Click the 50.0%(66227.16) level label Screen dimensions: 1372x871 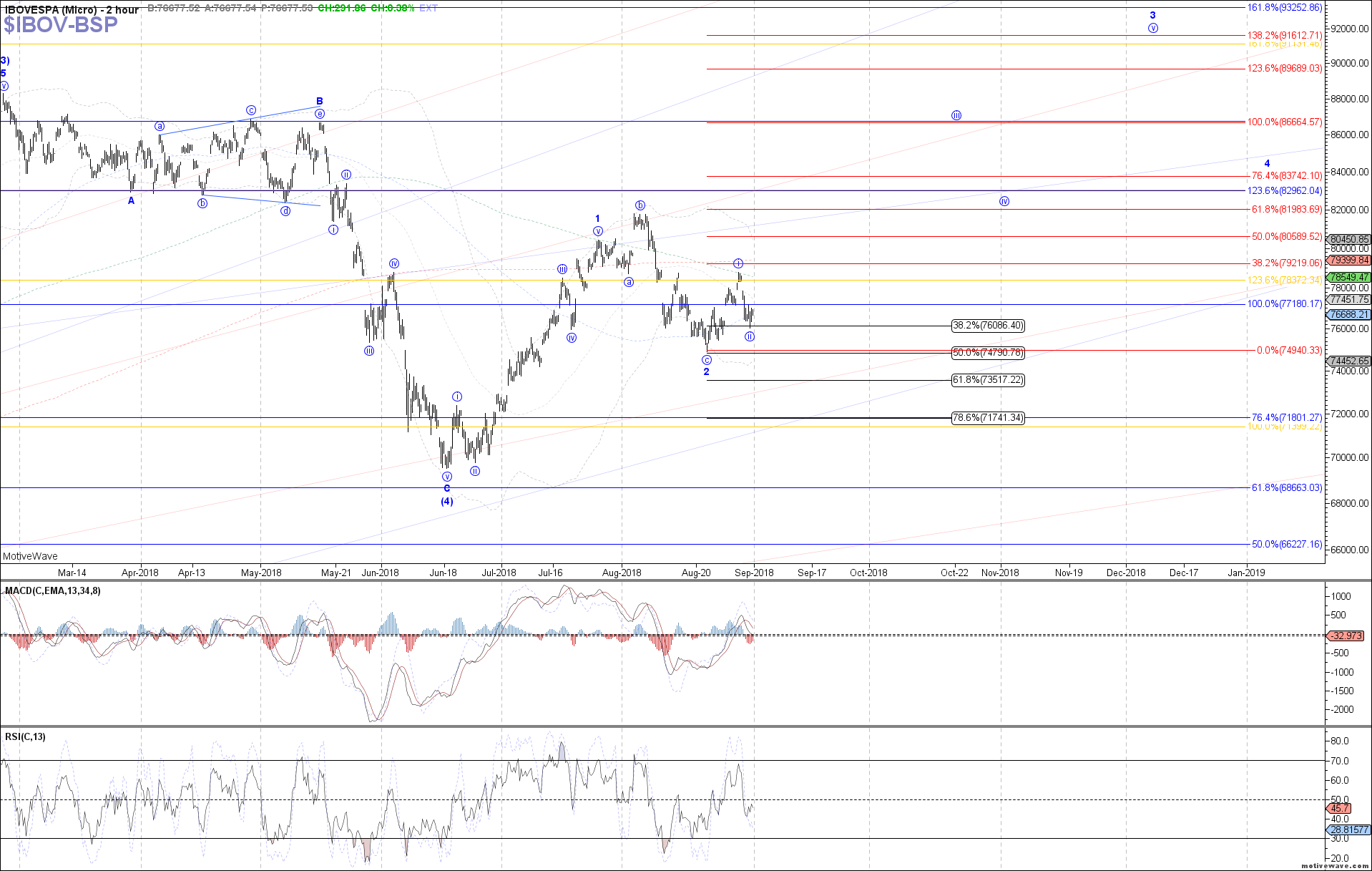(x=1287, y=544)
